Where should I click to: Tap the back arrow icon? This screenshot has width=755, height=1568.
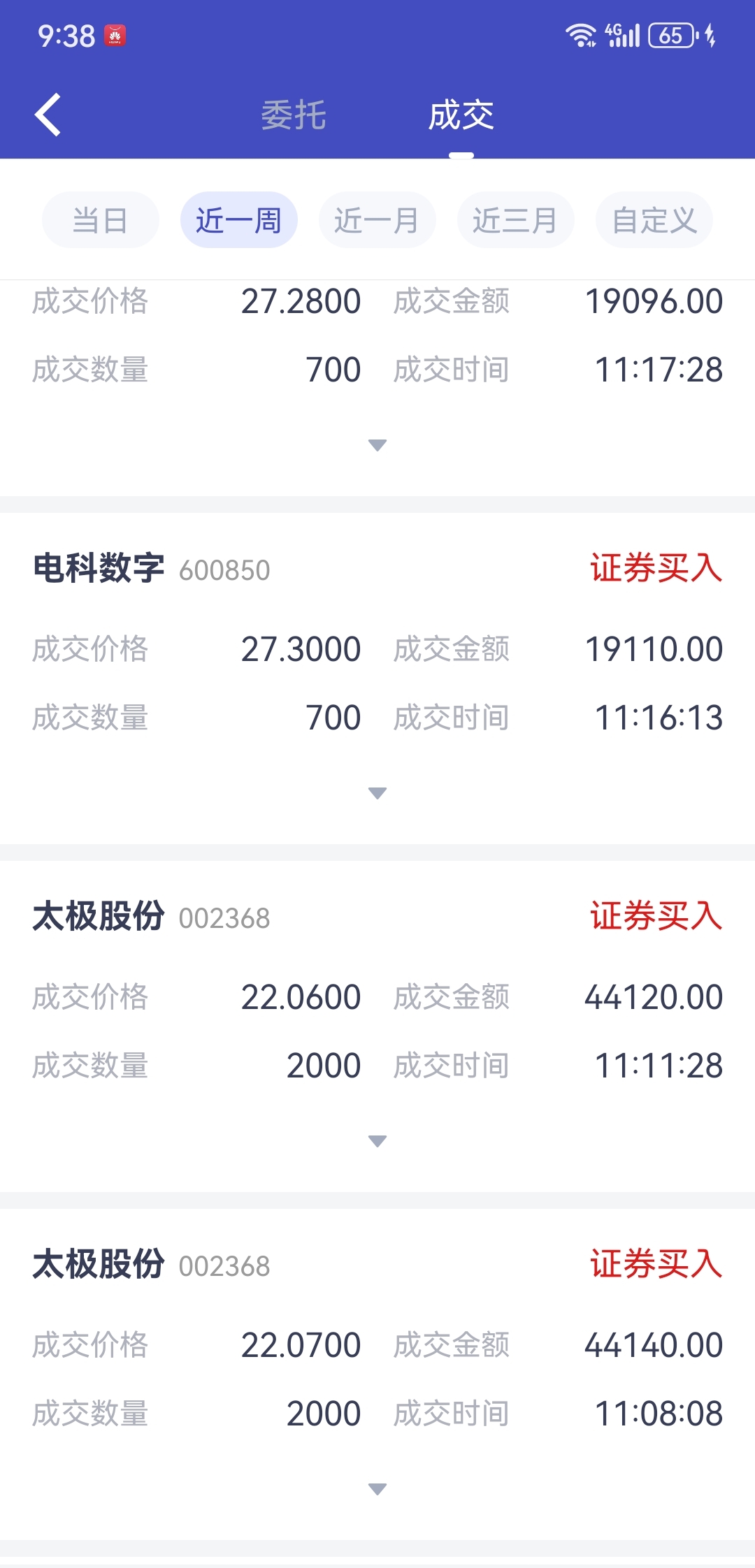click(48, 115)
